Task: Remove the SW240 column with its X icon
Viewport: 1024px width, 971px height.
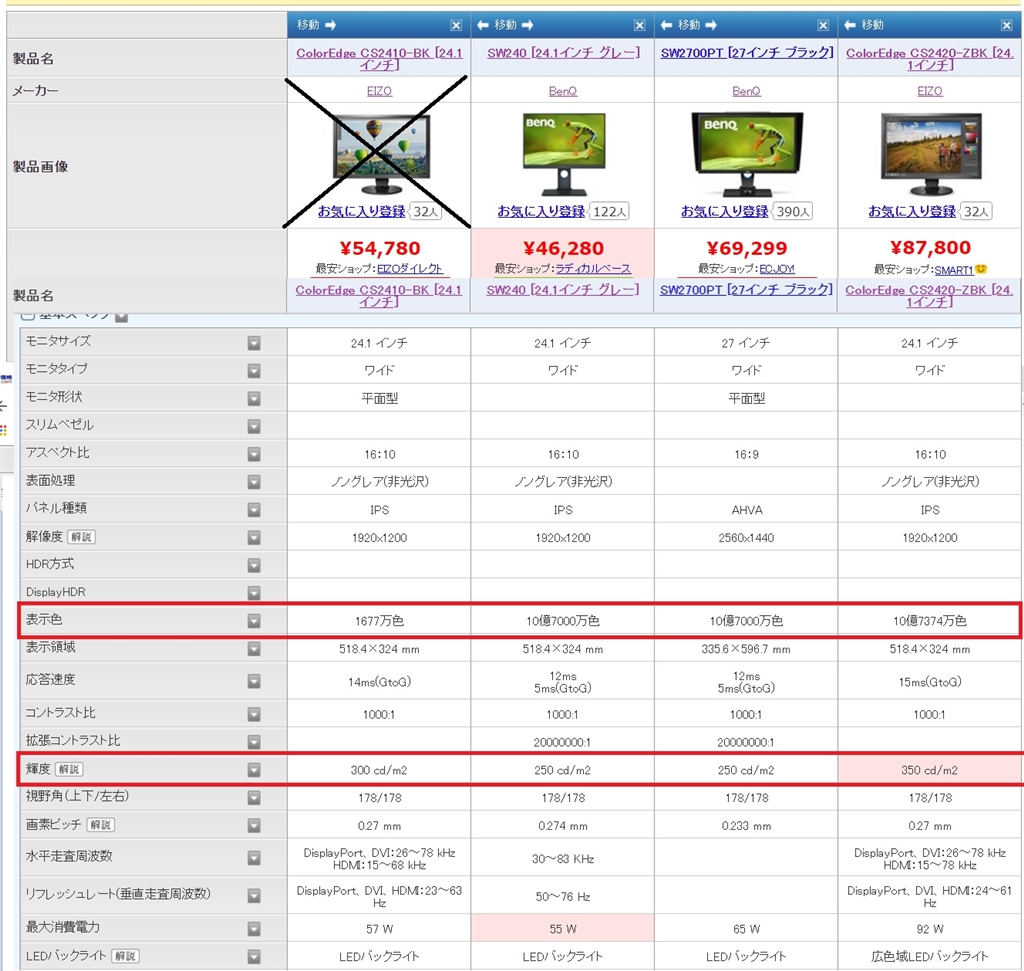Action: tap(639, 25)
